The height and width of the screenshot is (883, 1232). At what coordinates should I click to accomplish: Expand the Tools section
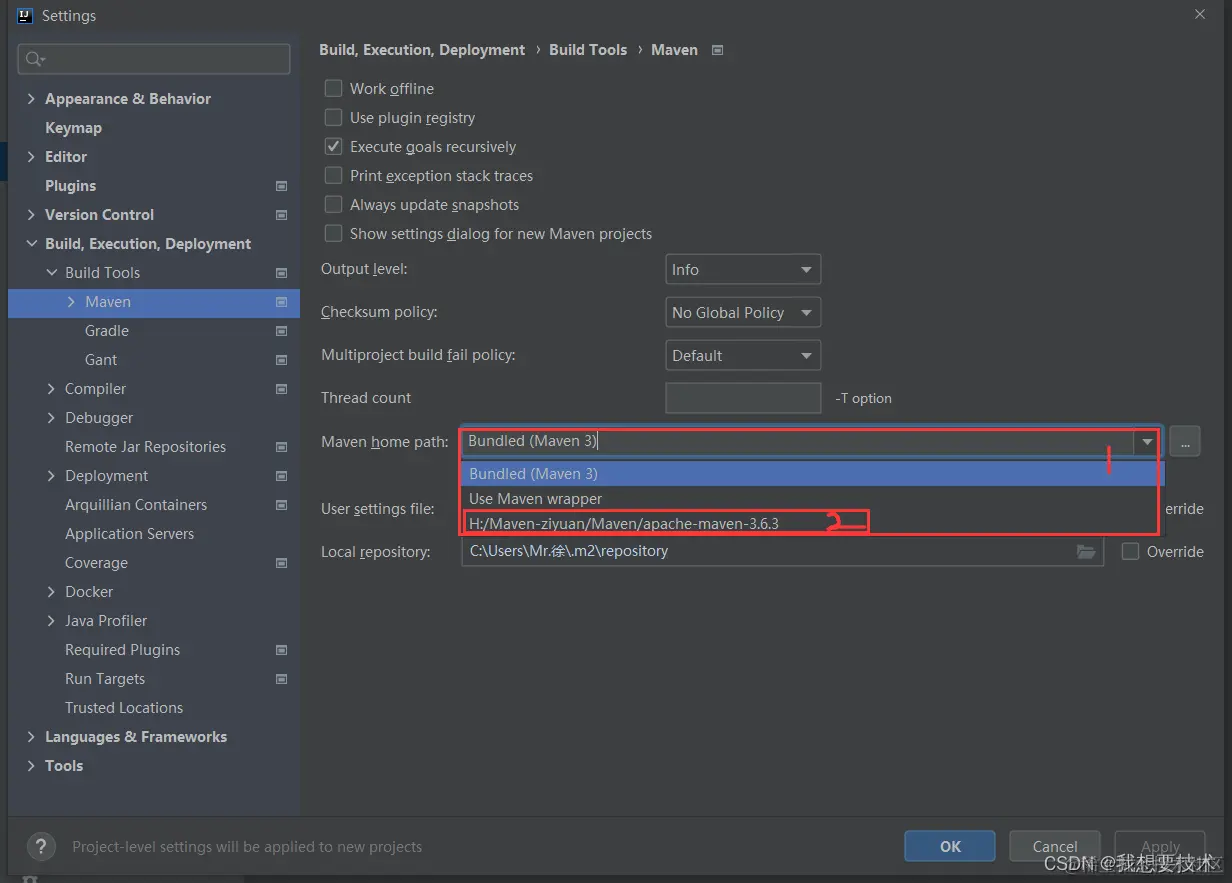[31, 766]
